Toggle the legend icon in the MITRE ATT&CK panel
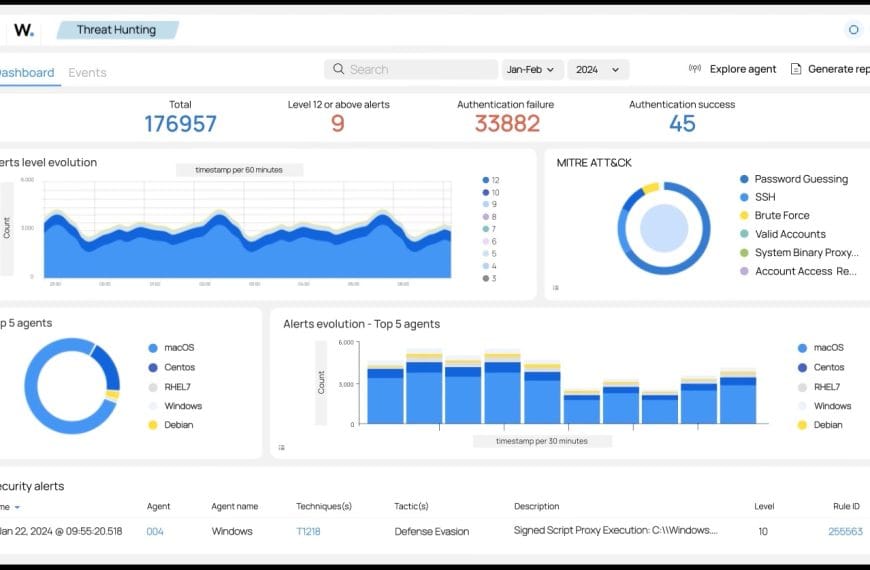Screen dimensions: 870x570 556,287
